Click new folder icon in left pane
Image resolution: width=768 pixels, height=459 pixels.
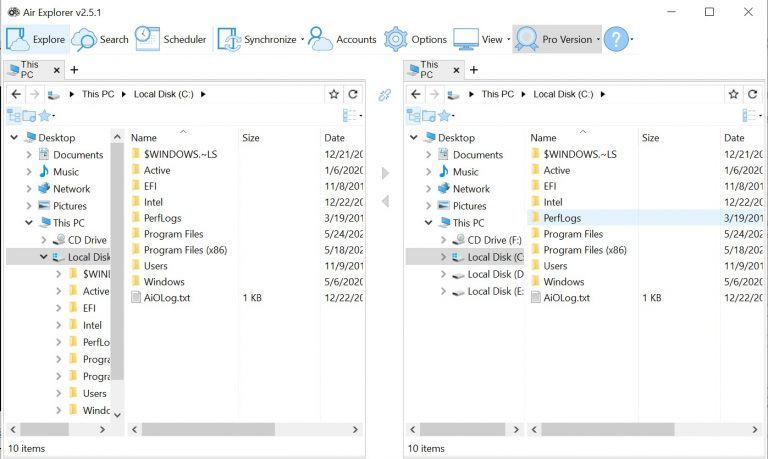29,116
